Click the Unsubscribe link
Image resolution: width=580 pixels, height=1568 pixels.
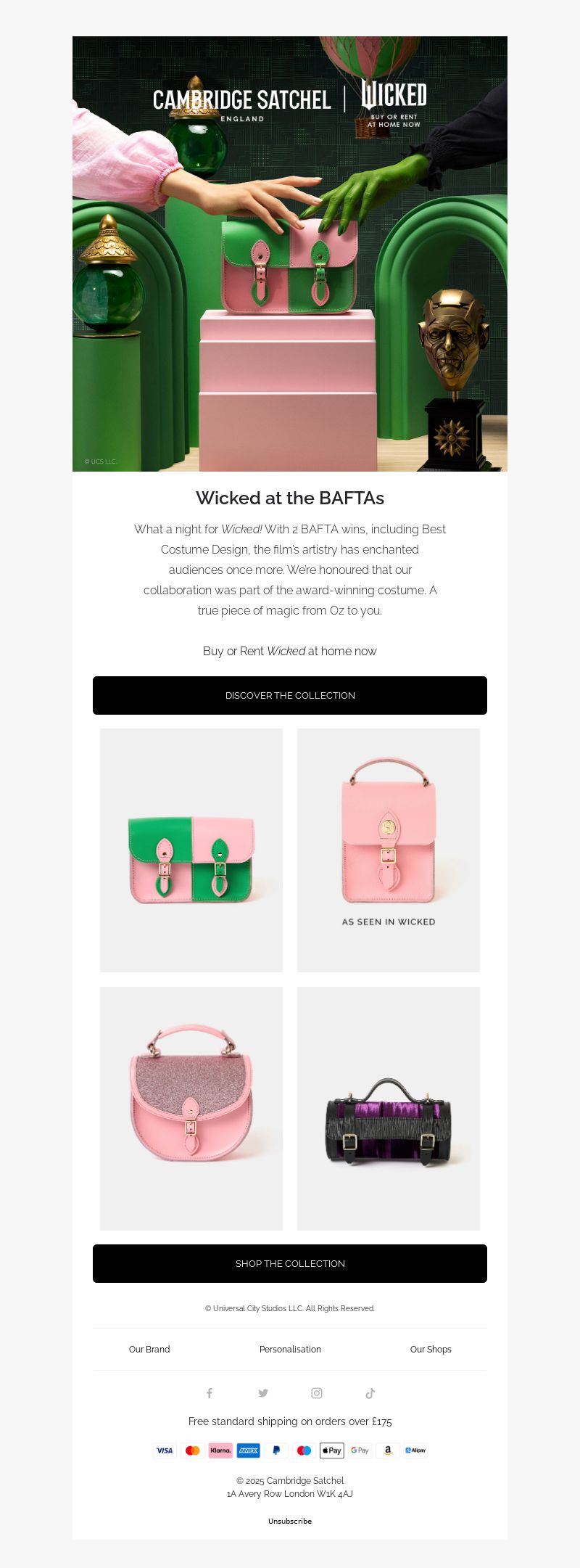click(290, 1521)
